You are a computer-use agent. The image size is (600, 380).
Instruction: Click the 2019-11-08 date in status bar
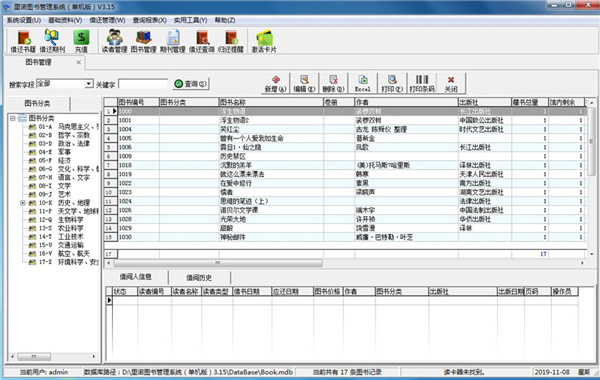coord(552,372)
